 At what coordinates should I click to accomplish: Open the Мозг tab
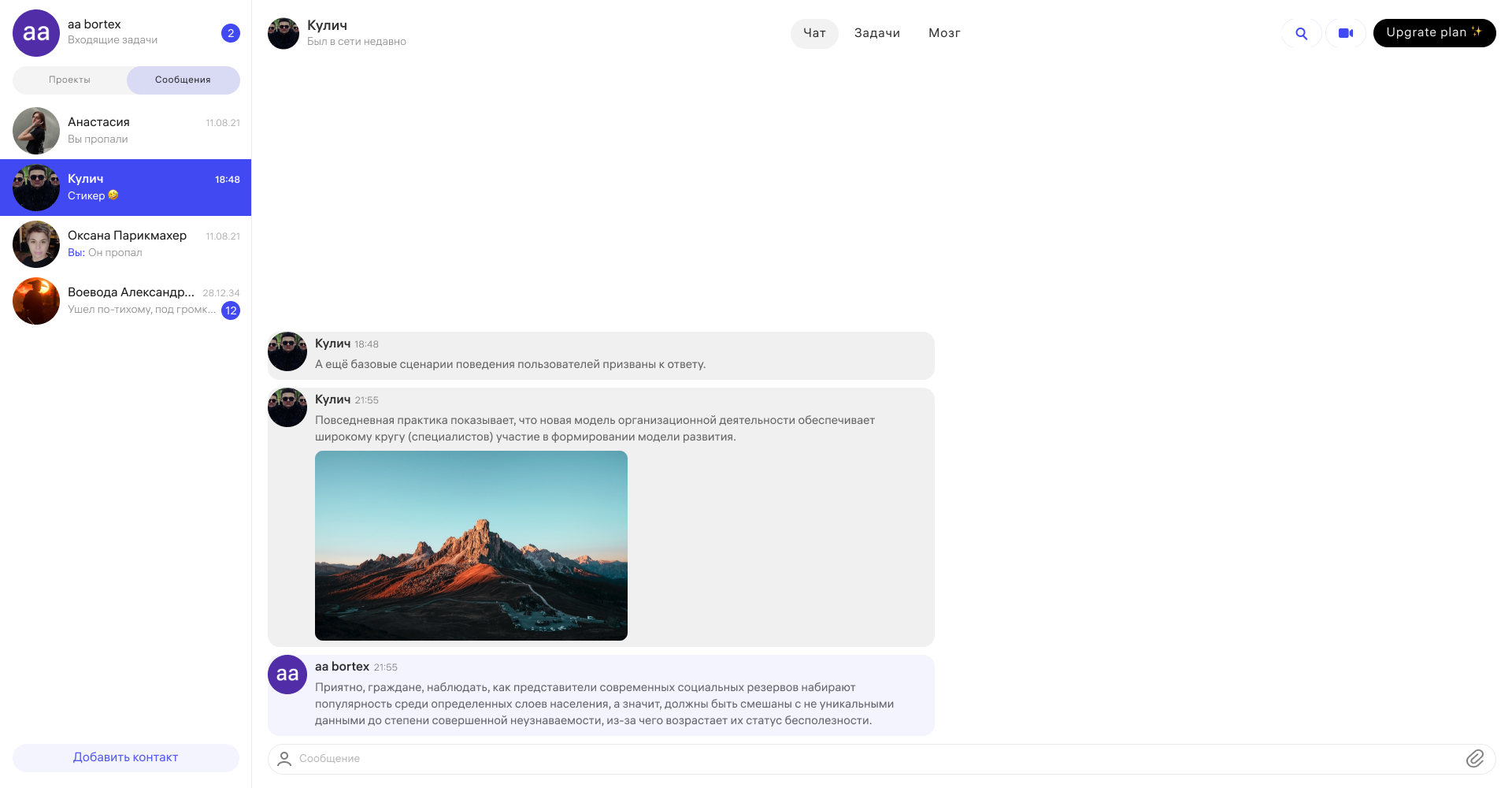point(943,33)
